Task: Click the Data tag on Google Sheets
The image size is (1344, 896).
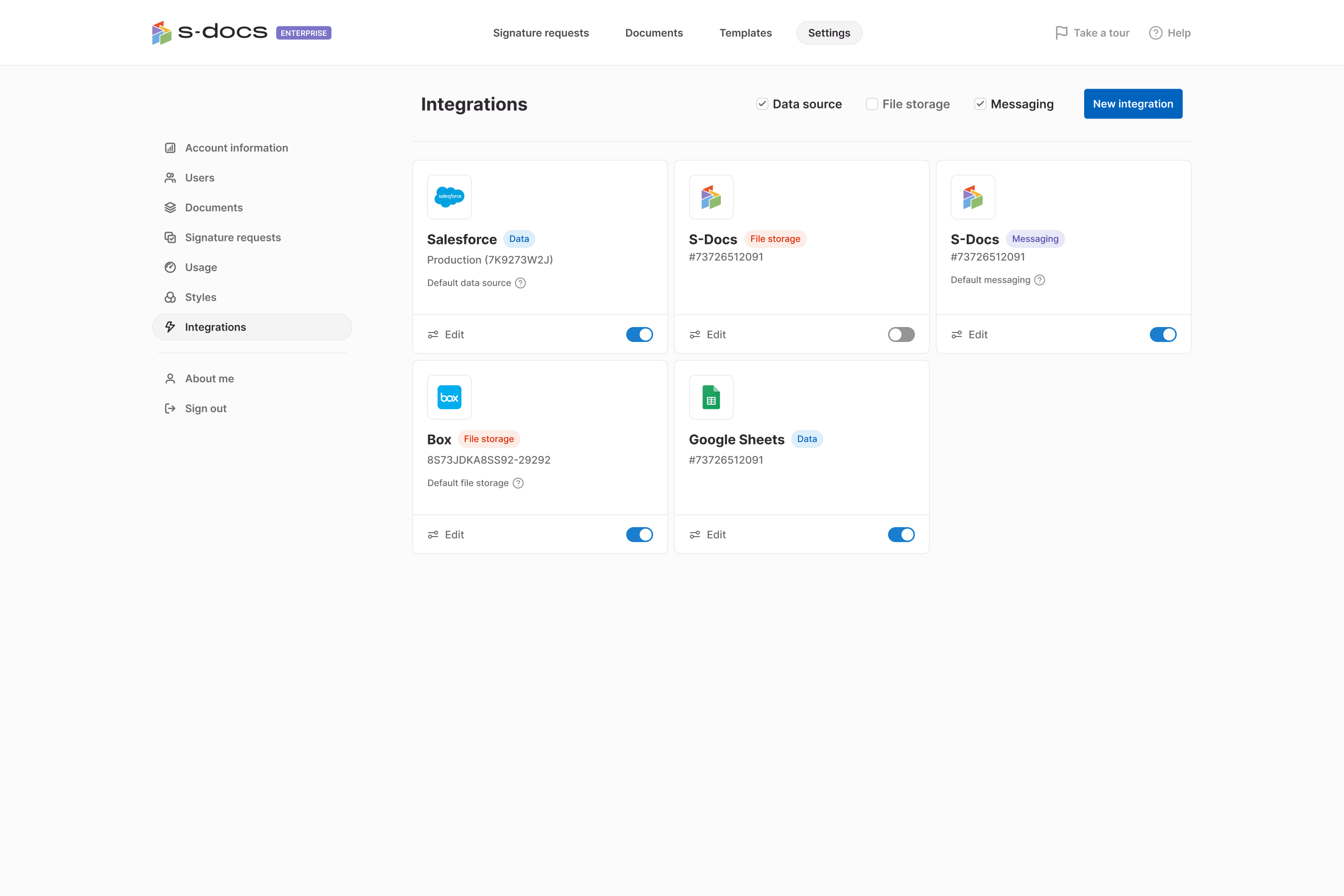Action: [807, 439]
